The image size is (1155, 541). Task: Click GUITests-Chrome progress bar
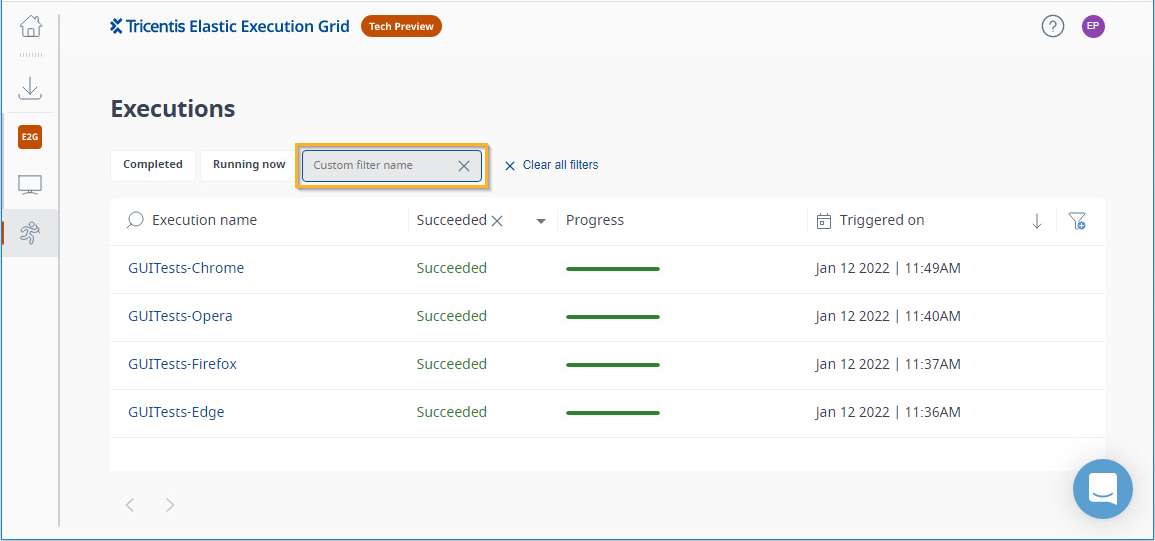(x=613, y=269)
